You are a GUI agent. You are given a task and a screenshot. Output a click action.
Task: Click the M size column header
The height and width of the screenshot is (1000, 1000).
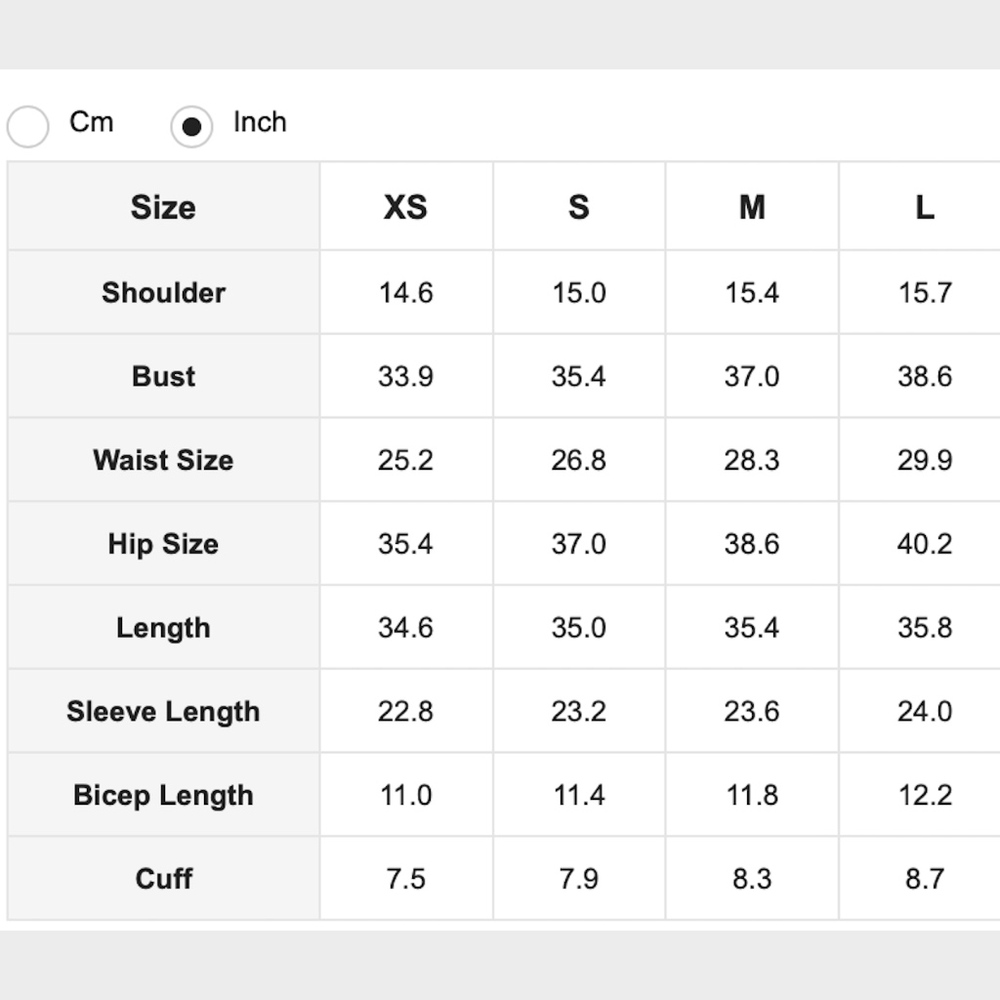coord(752,207)
